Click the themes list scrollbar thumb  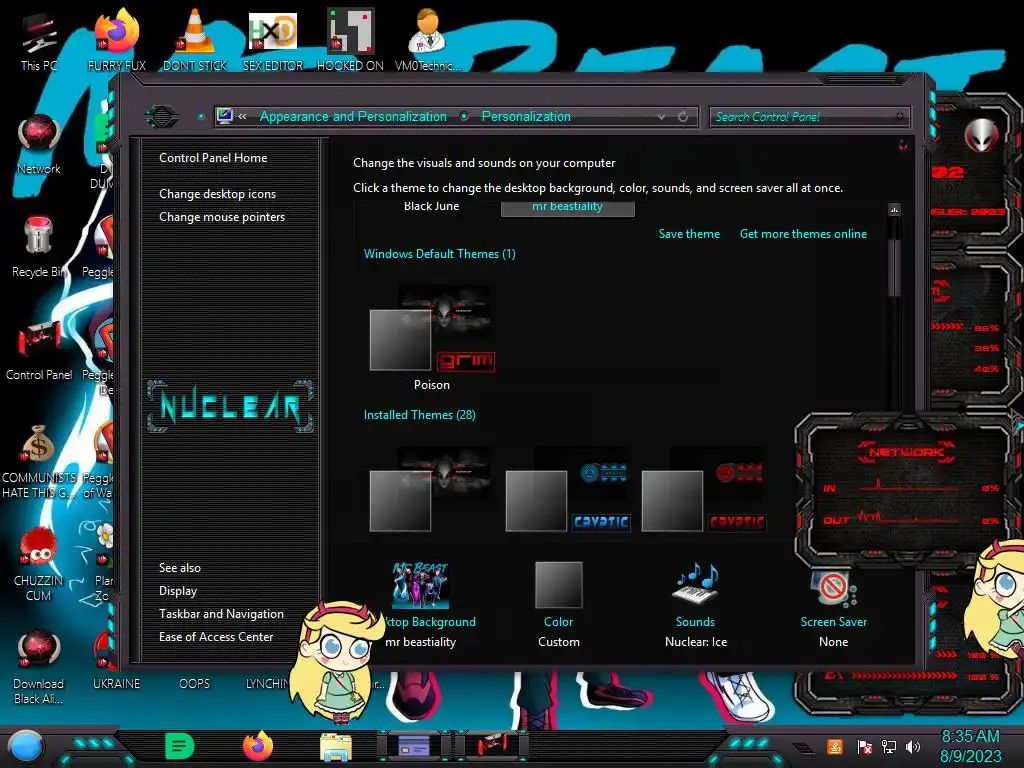[x=895, y=268]
